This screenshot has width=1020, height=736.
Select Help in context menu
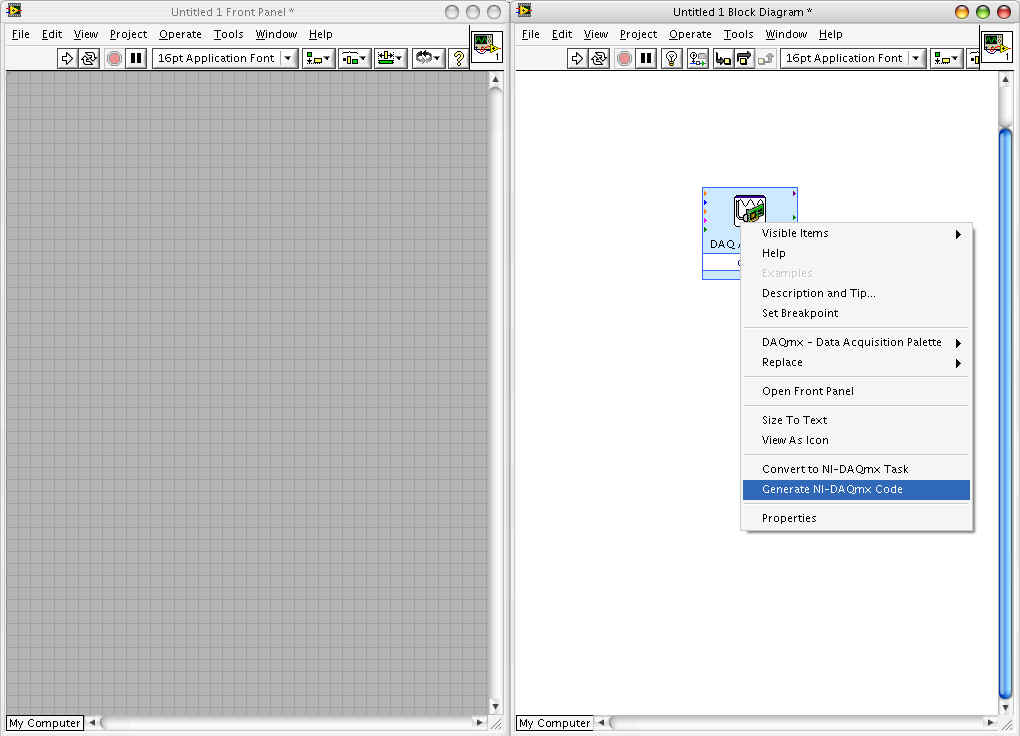[856, 253]
